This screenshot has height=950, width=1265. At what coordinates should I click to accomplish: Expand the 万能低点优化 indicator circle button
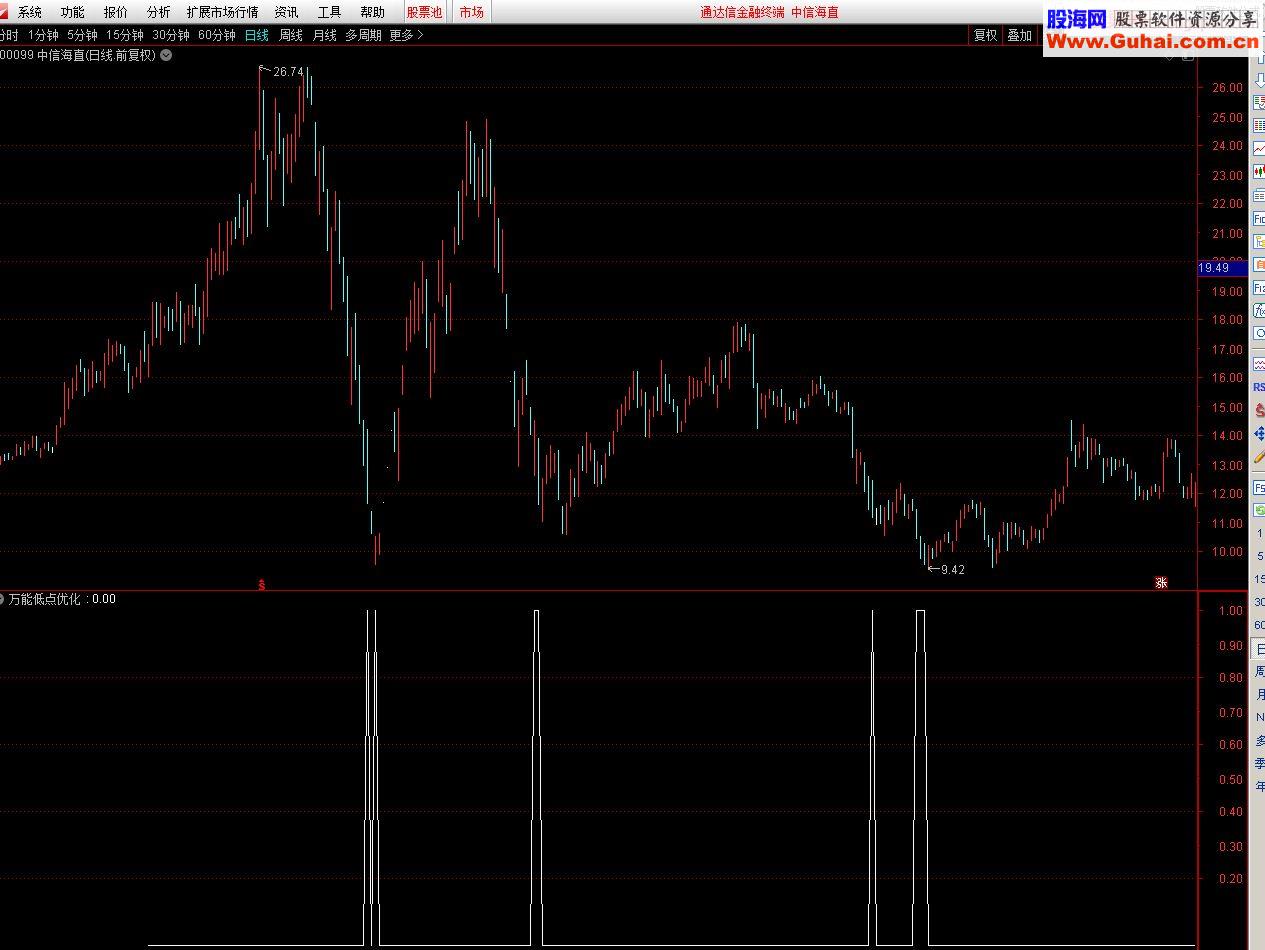[x=3, y=599]
